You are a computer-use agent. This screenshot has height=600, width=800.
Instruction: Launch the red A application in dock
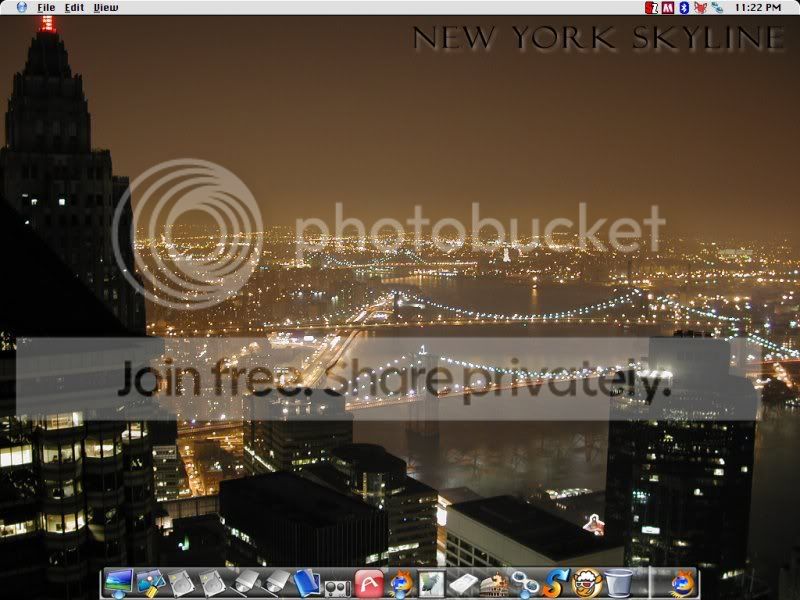pyautogui.click(x=369, y=582)
